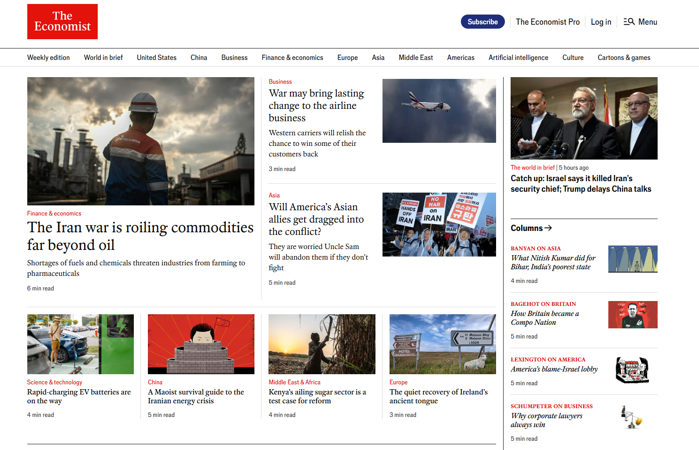Open the Middle East nav item
Screen dimensions: 699x450
[415, 58]
